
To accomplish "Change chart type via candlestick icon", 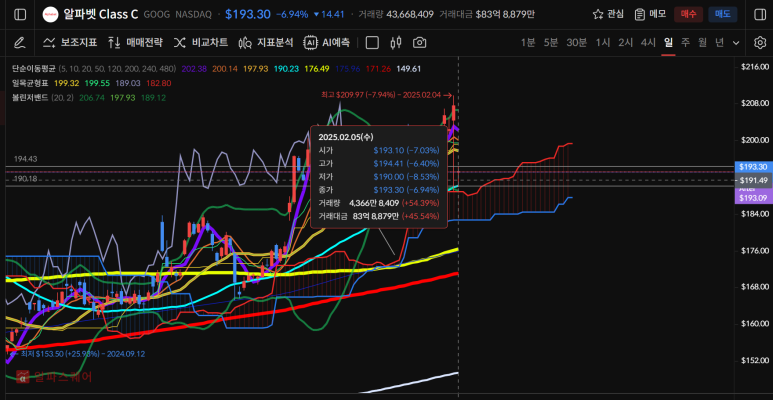I will point(395,43).
